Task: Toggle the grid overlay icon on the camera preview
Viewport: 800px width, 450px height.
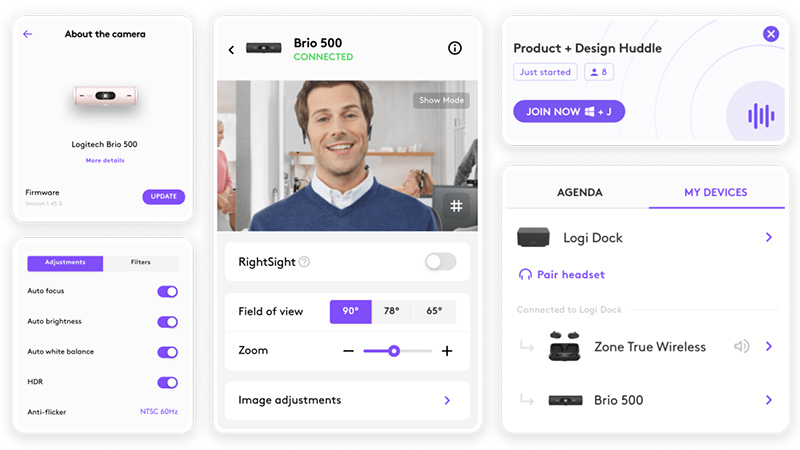Action: 456,206
